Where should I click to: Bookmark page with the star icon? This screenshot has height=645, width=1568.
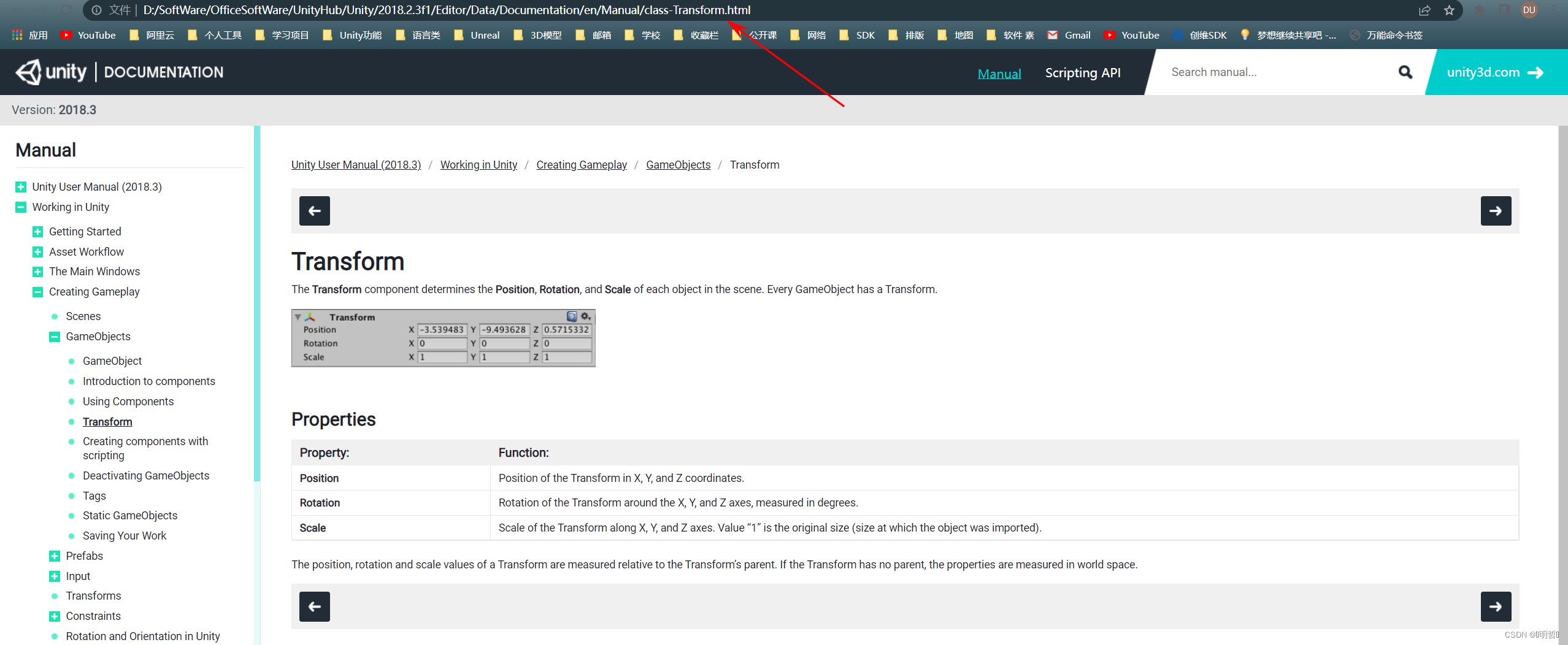[1449, 10]
